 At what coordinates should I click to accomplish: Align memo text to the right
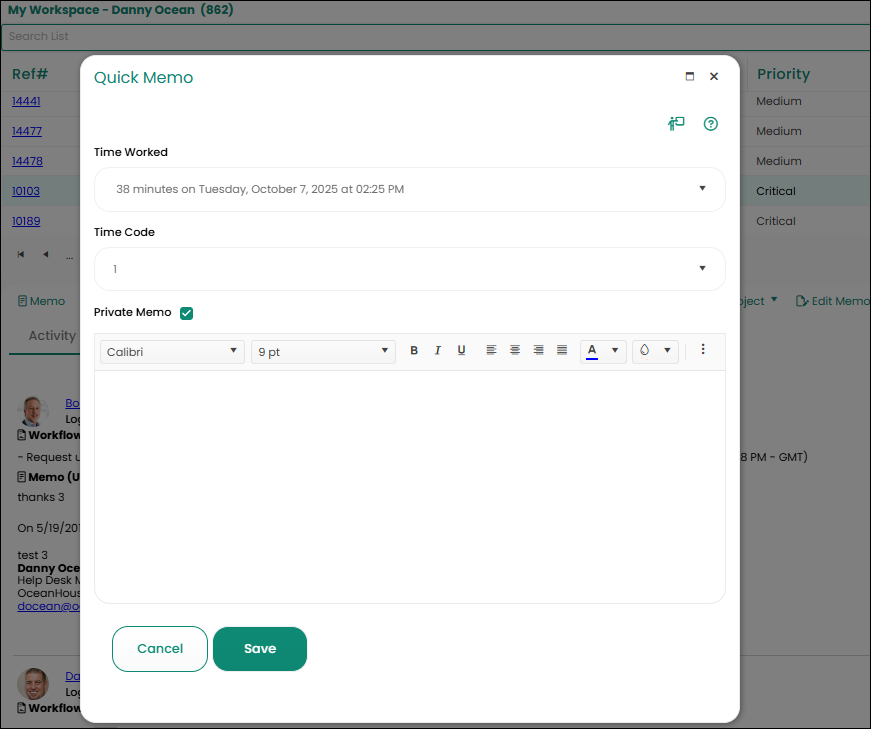tap(539, 351)
